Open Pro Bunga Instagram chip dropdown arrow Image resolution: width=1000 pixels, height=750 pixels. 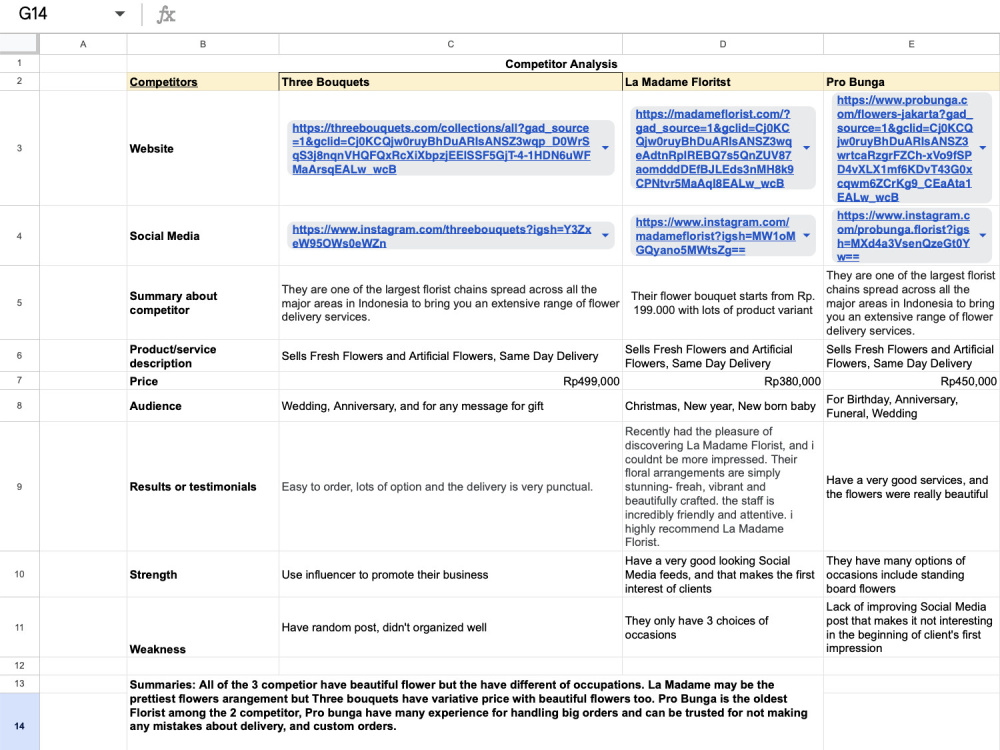983,235
